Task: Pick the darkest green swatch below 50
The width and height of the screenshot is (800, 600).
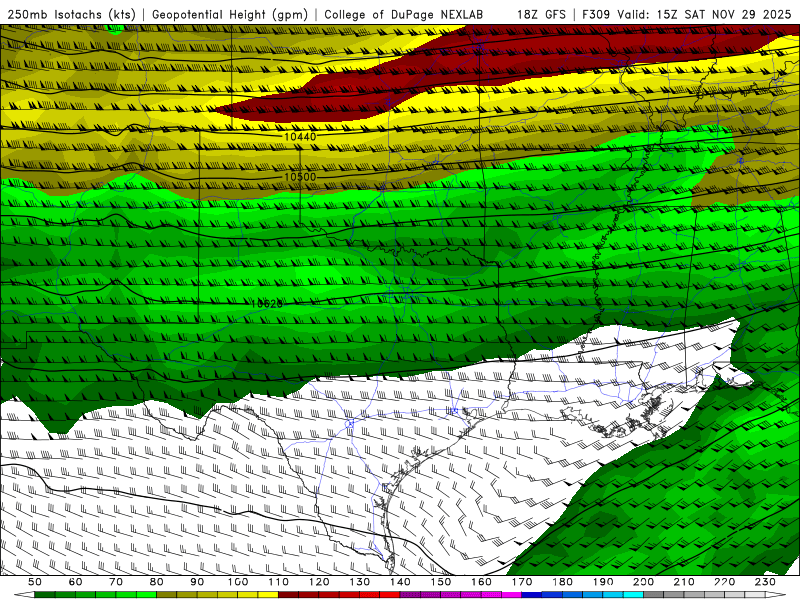Action: (x=44, y=595)
